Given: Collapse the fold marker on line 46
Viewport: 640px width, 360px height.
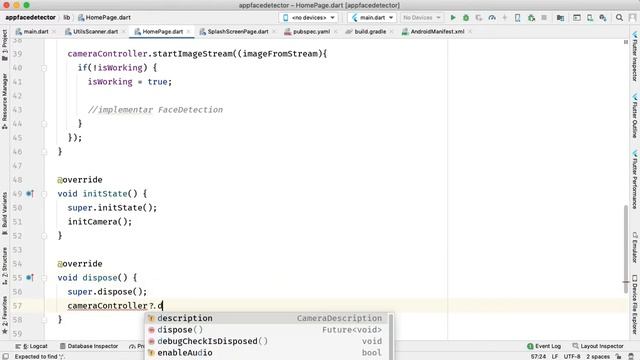Looking at the screenshot, I should [44, 152].
